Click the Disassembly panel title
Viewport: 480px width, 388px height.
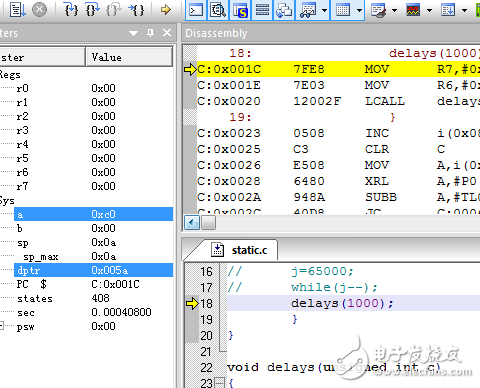(216, 33)
